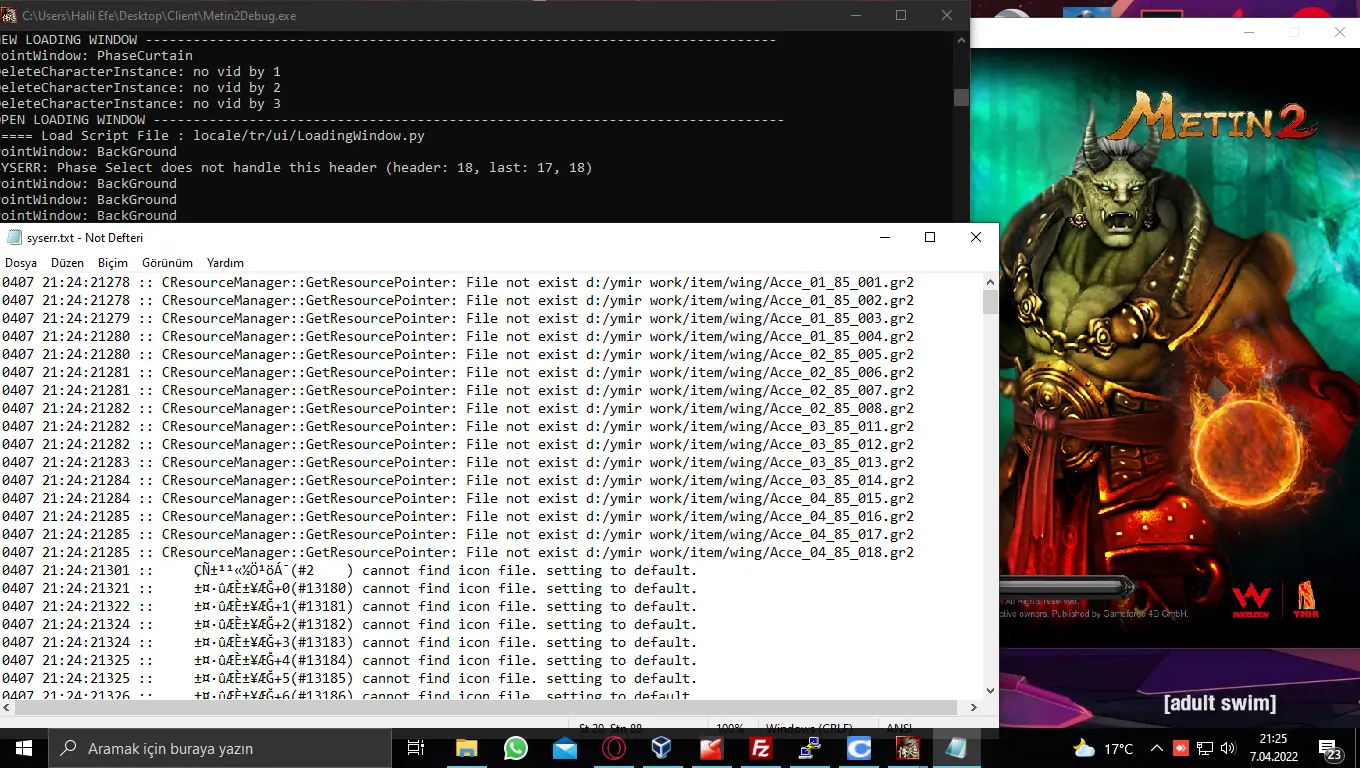Open the clock showing 21:25 7.04.2022
This screenshot has height=768, width=1360.
click(x=1273, y=748)
